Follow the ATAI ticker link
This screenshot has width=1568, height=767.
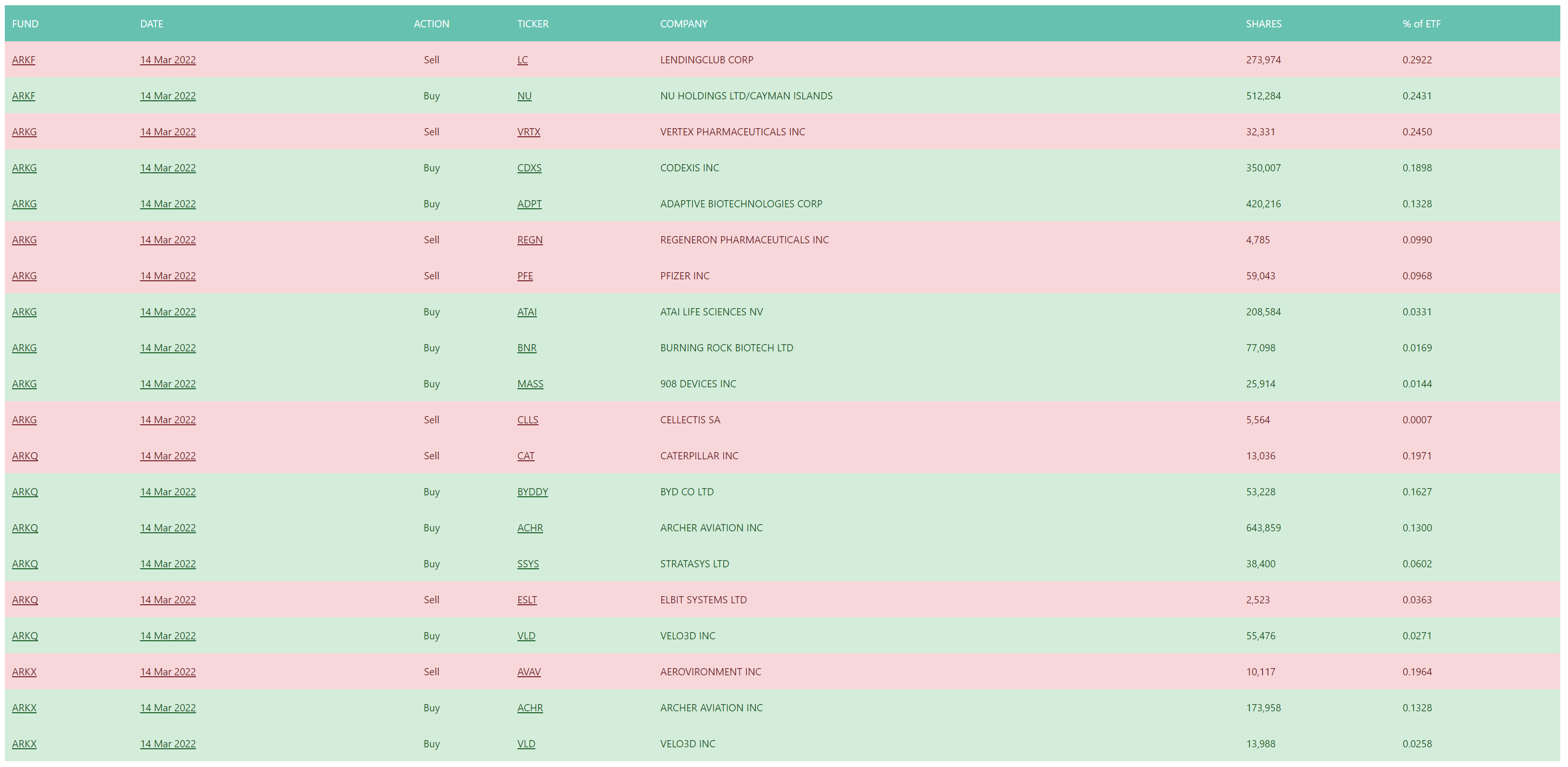click(x=526, y=312)
